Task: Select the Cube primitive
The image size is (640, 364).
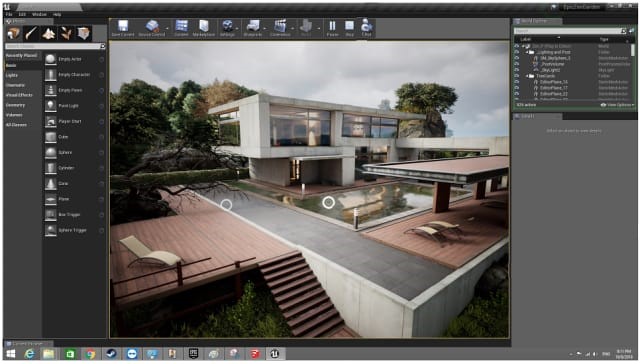Action: pyautogui.click(x=74, y=137)
